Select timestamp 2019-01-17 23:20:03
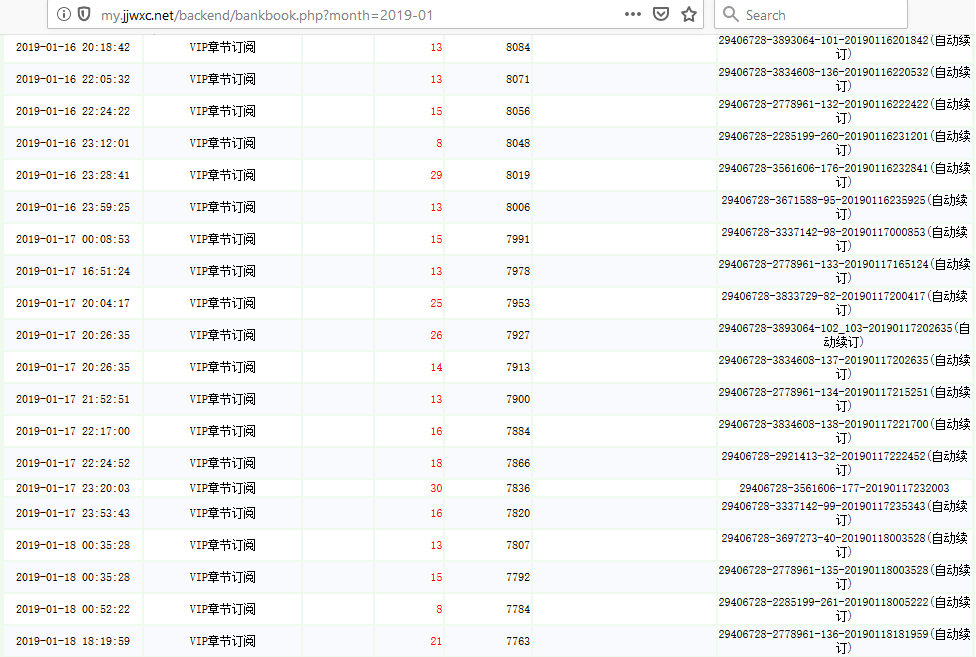 pos(73,488)
